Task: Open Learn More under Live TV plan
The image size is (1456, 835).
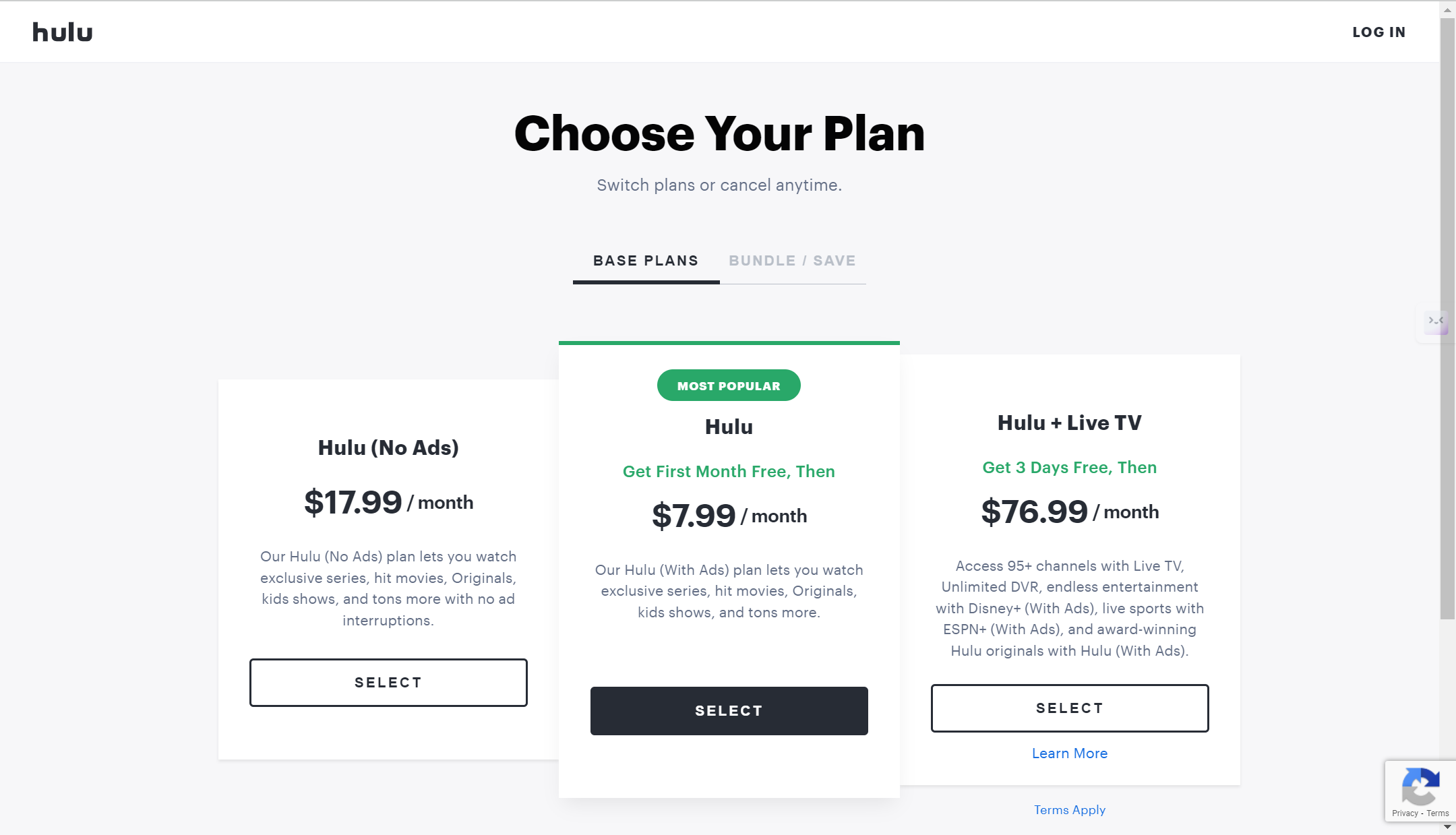Action: 1069,753
